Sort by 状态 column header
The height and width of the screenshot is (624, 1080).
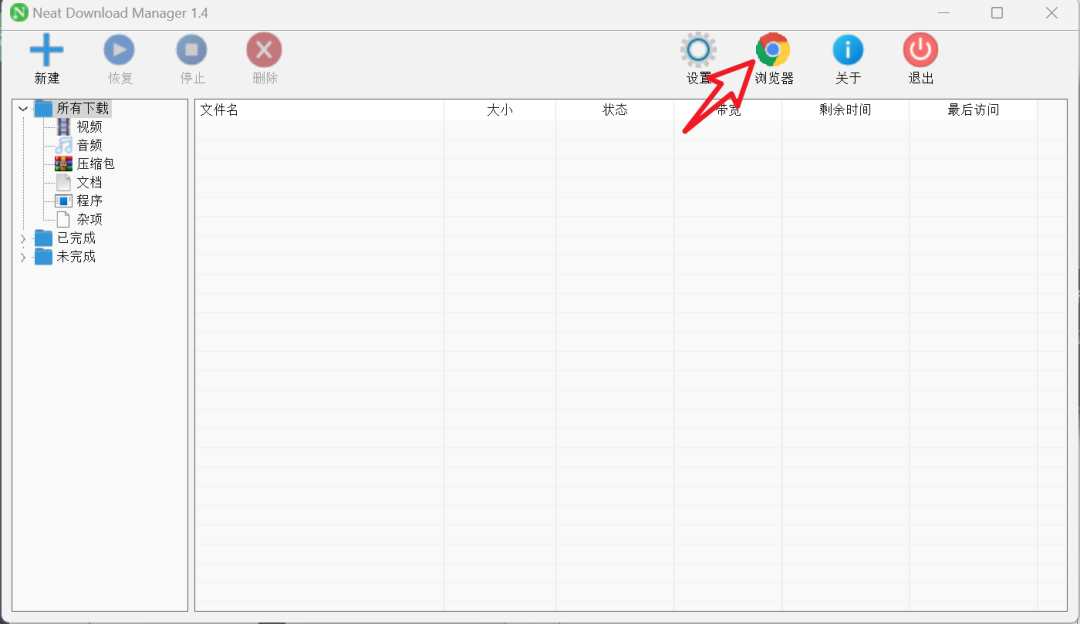click(x=615, y=110)
